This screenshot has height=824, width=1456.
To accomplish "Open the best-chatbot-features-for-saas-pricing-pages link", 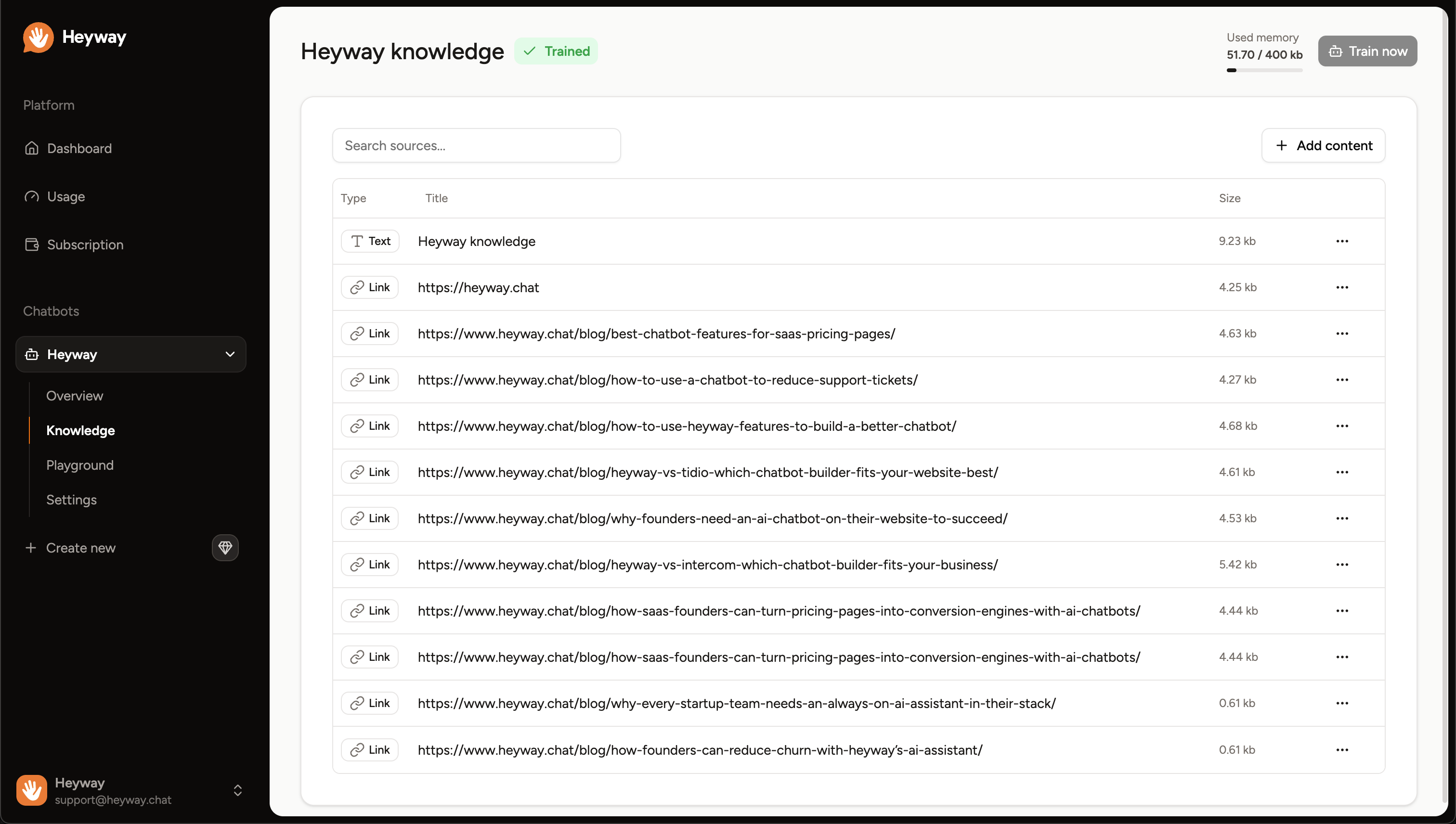I will [x=657, y=334].
